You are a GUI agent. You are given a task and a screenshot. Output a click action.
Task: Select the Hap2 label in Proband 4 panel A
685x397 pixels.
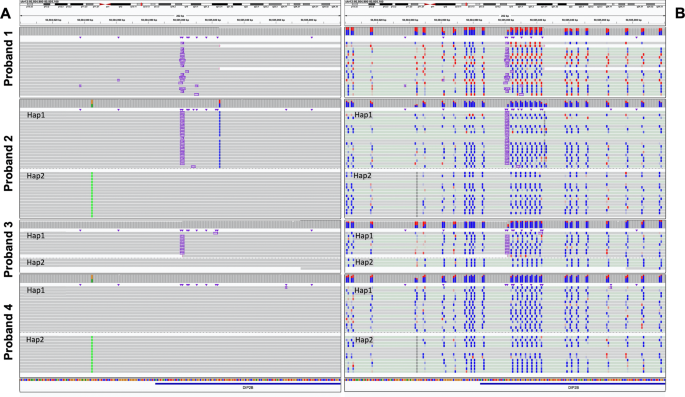(x=35, y=340)
